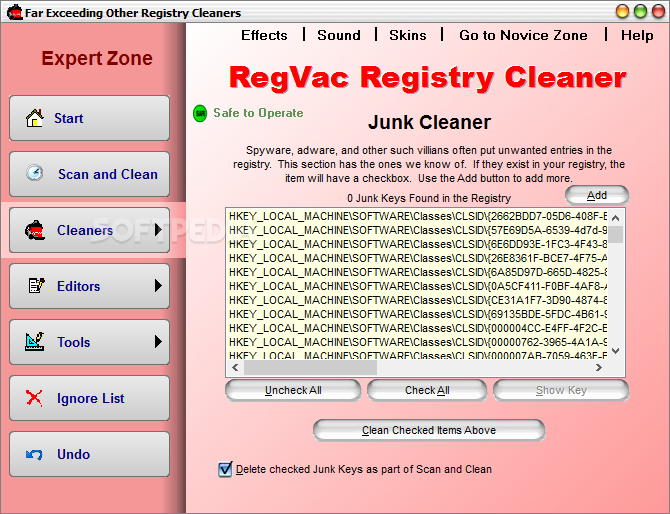Click the horizontal scrollbar thumb
Screen dimensions: 670x514
[x=310, y=367]
